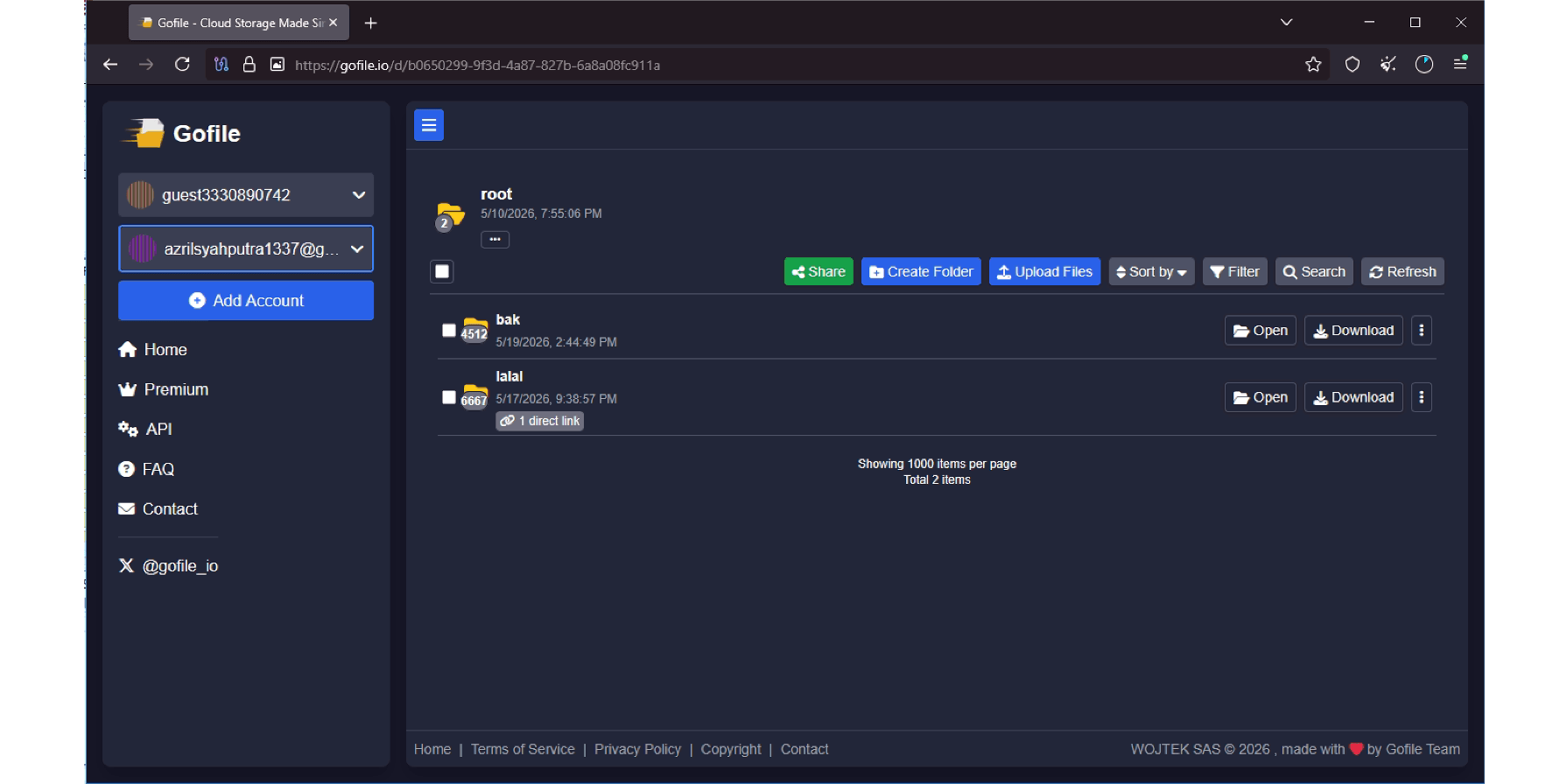Click the browser extensions sparkle icon
This screenshot has width=1567, height=784.
[1388, 64]
